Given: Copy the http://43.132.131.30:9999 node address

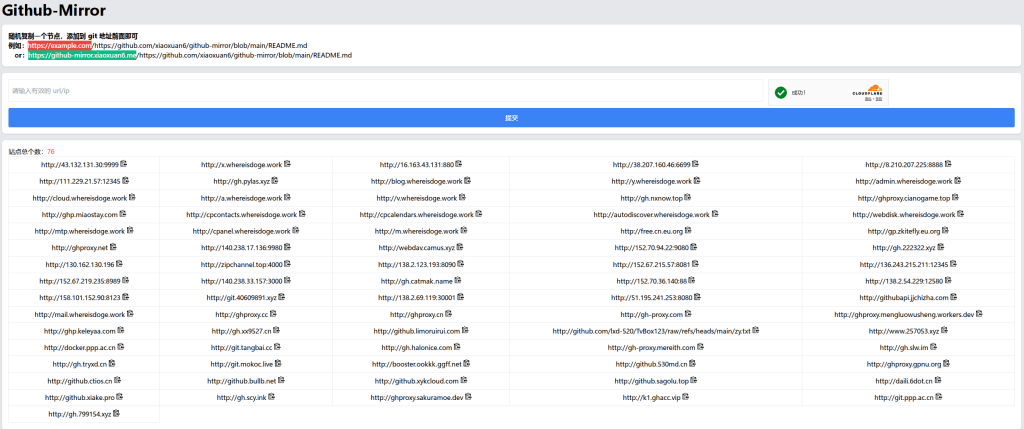Looking at the screenshot, I should pos(124,164).
